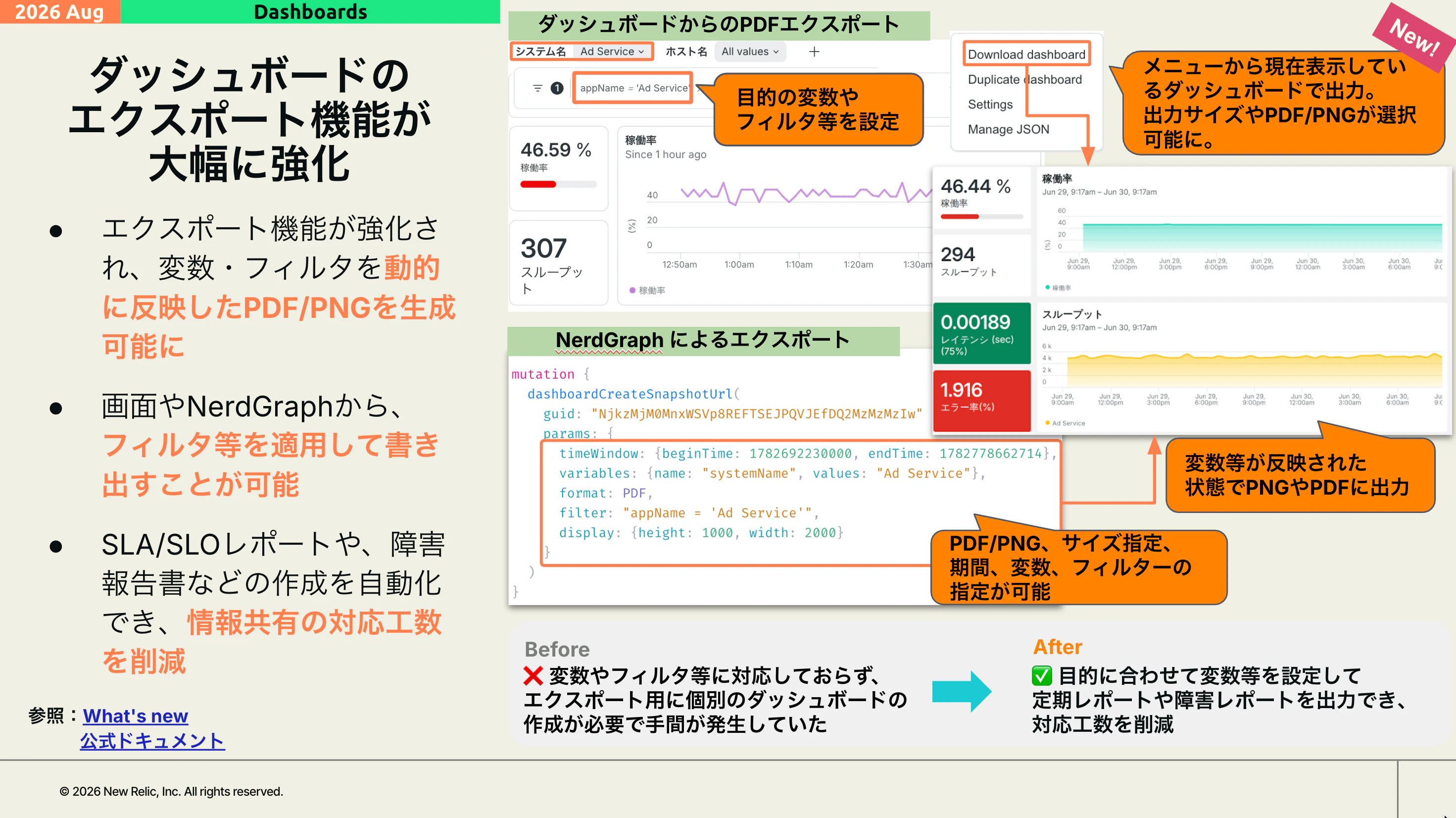1456x818 pixels.
Task: Click the 'format: PDF' code line
Action: (605, 493)
